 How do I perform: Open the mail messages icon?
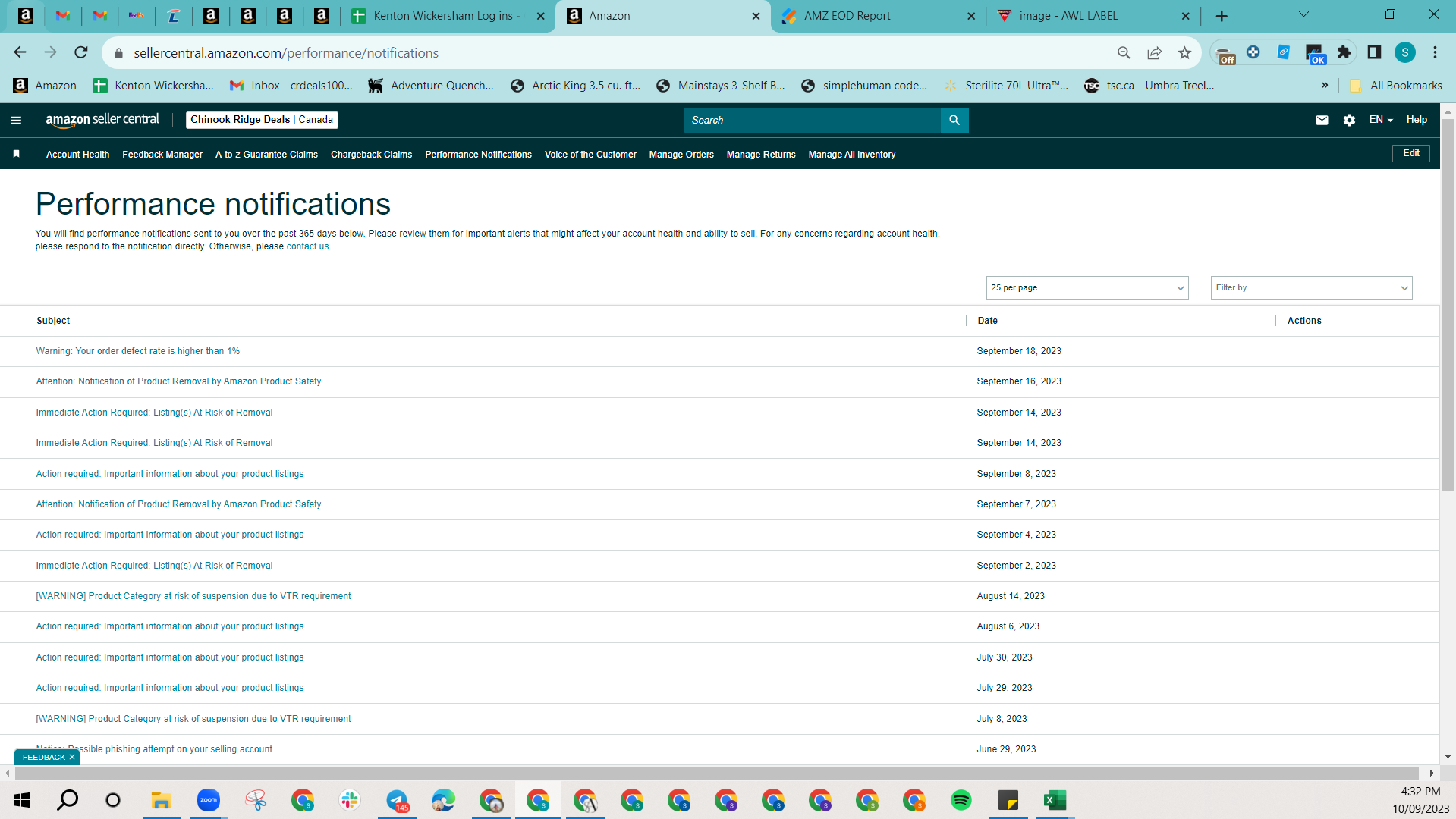[1322, 120]
